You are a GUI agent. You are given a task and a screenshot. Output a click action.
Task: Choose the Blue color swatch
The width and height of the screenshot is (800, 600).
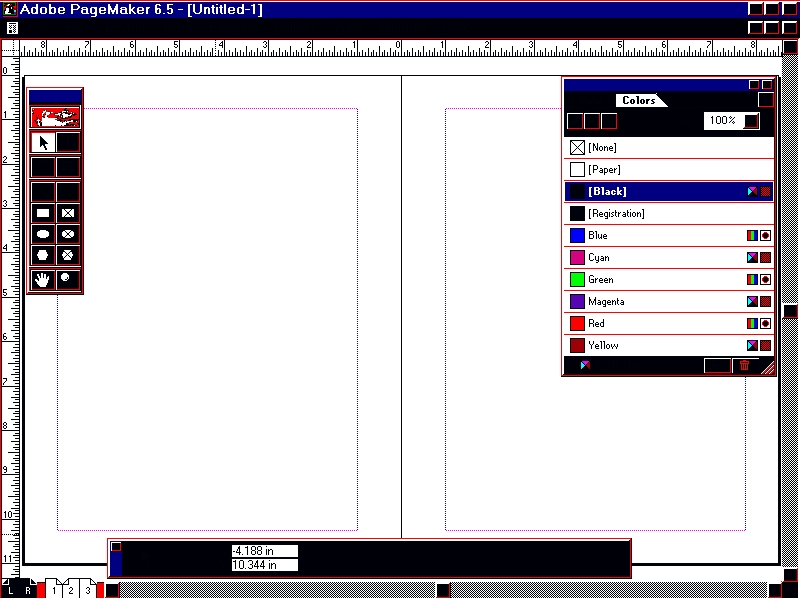[x=577, y=236]
